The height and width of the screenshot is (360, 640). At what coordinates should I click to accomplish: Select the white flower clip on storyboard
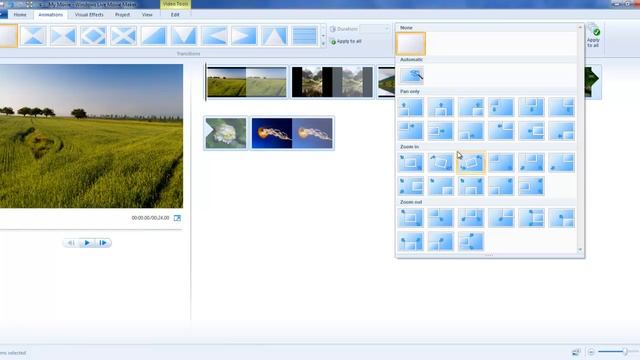point(226,133)
